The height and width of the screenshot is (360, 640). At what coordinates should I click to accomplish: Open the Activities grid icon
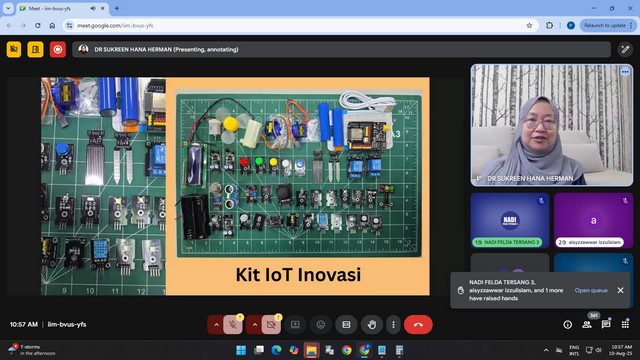625,324
